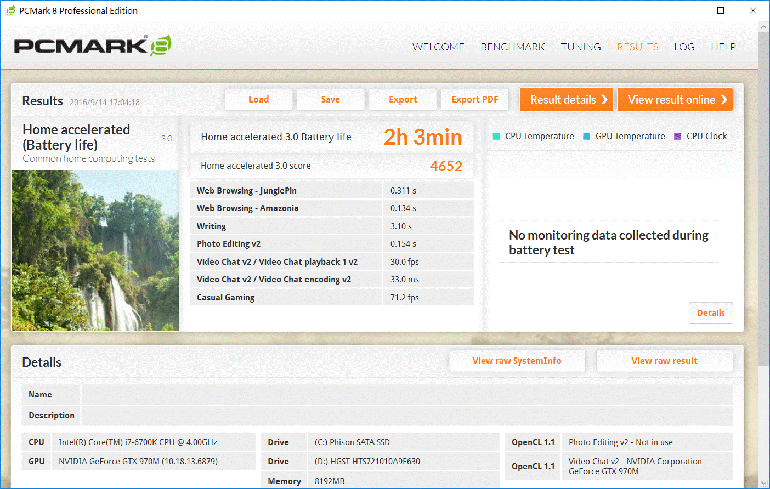This screenshot has width=770, height=489.
Task: Click View raw SystemInfo
Action: tap(517, 361)
